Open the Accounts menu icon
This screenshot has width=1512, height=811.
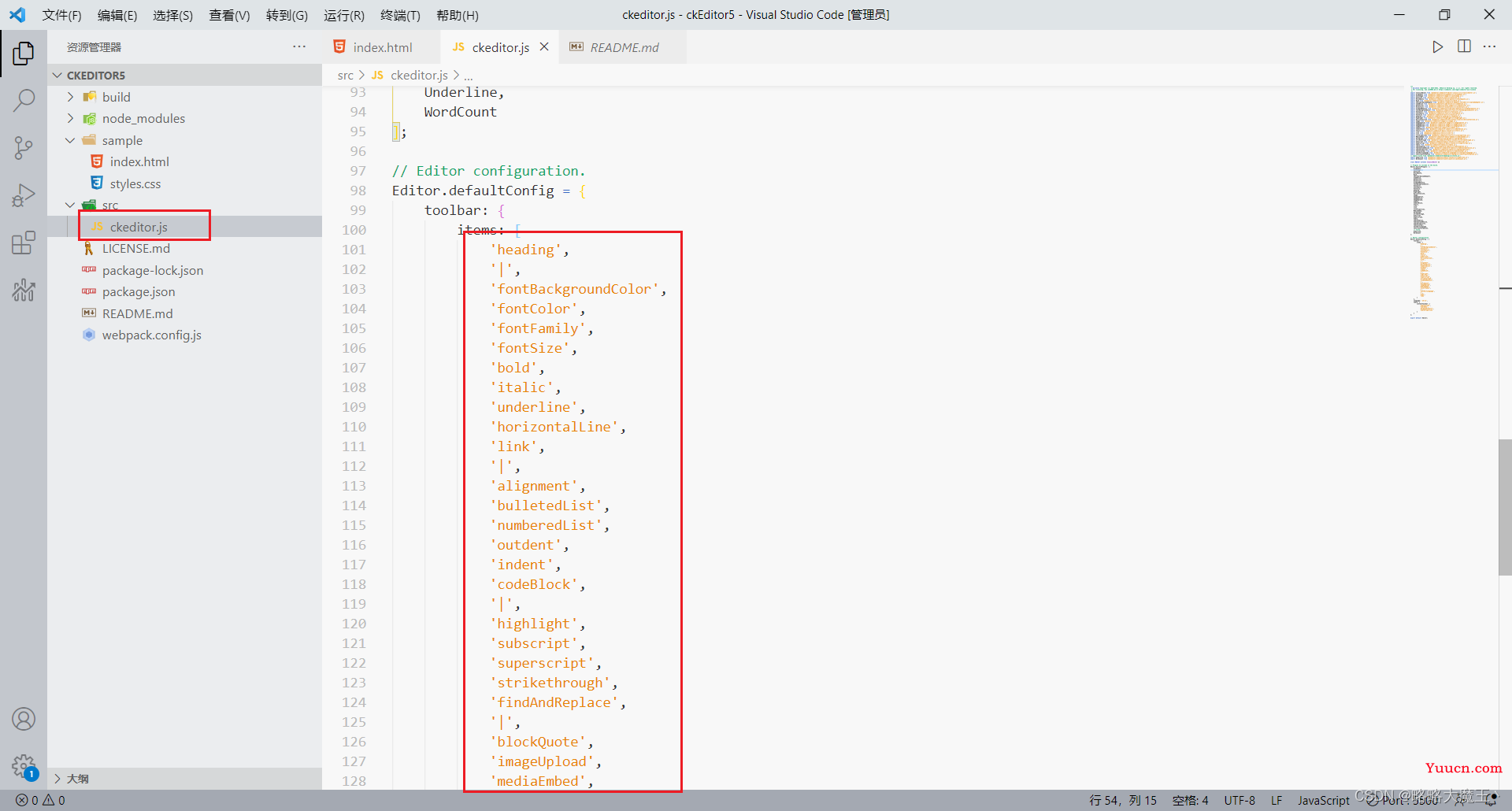click(24, 719)
